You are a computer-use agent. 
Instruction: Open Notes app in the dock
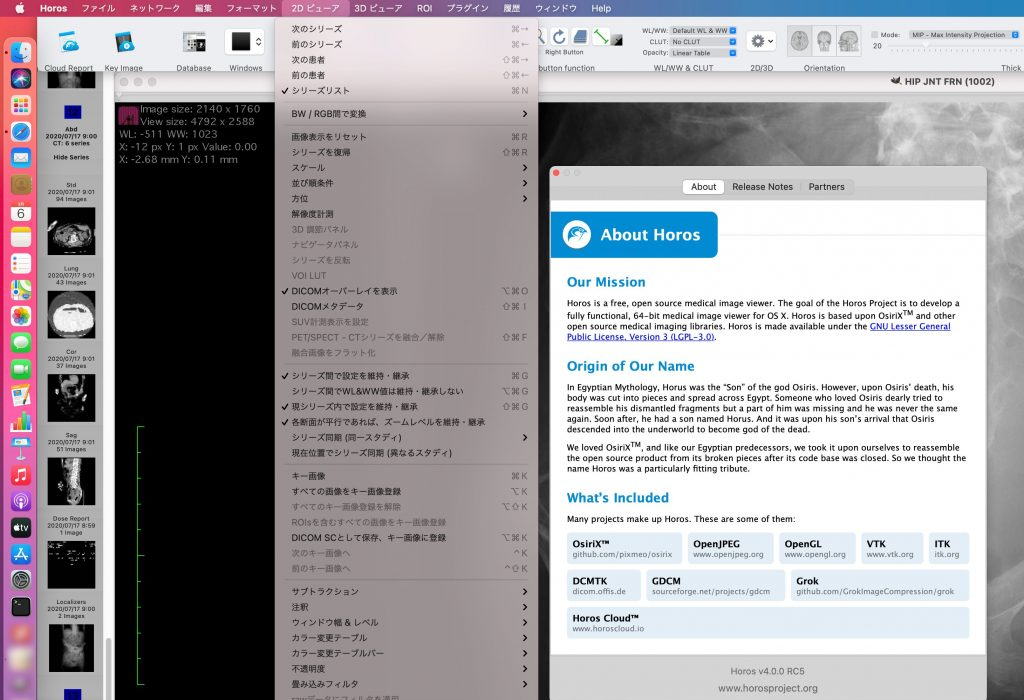[x=21, y=237]
